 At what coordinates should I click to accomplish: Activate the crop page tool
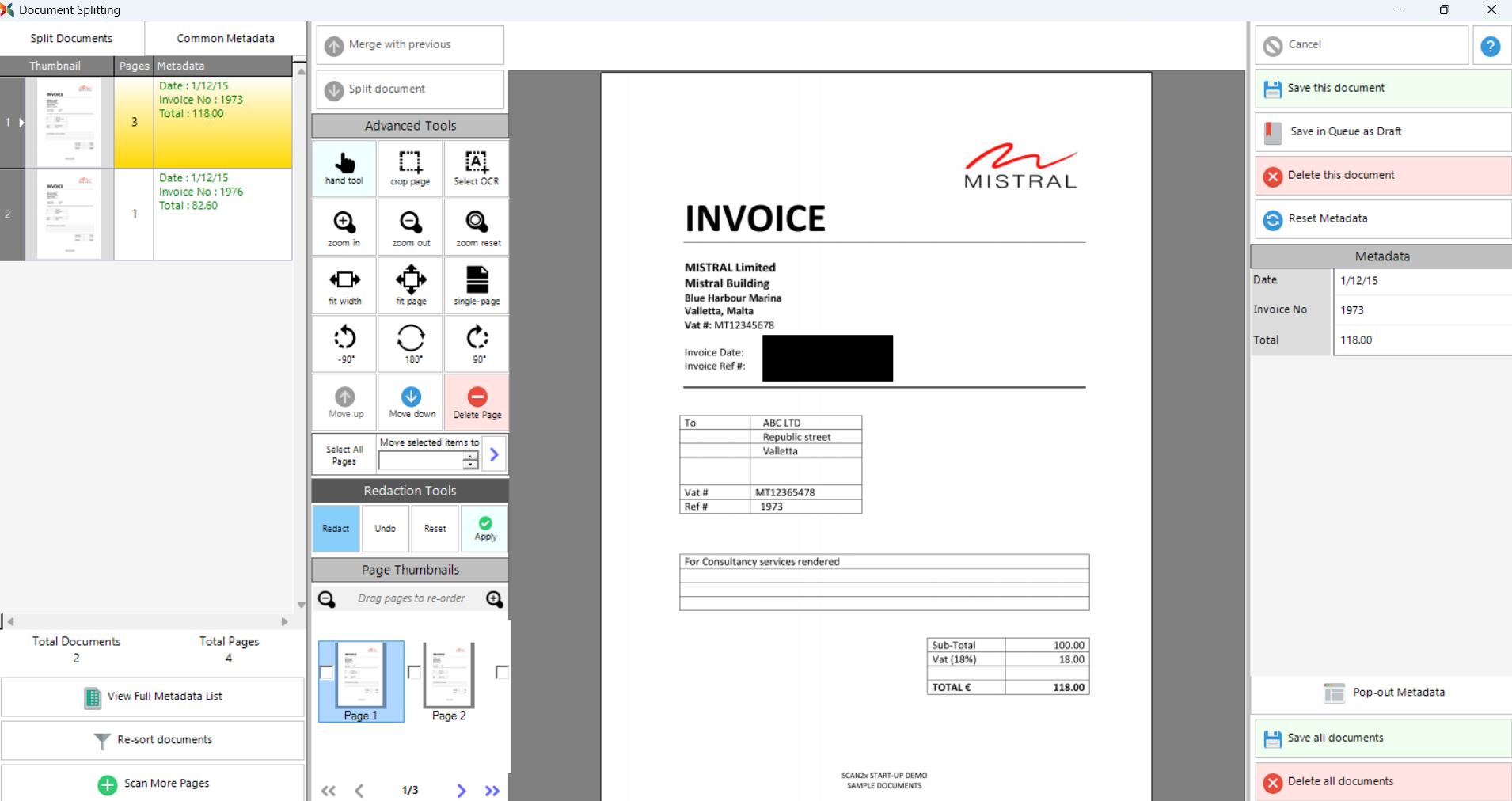coord(410,168)
